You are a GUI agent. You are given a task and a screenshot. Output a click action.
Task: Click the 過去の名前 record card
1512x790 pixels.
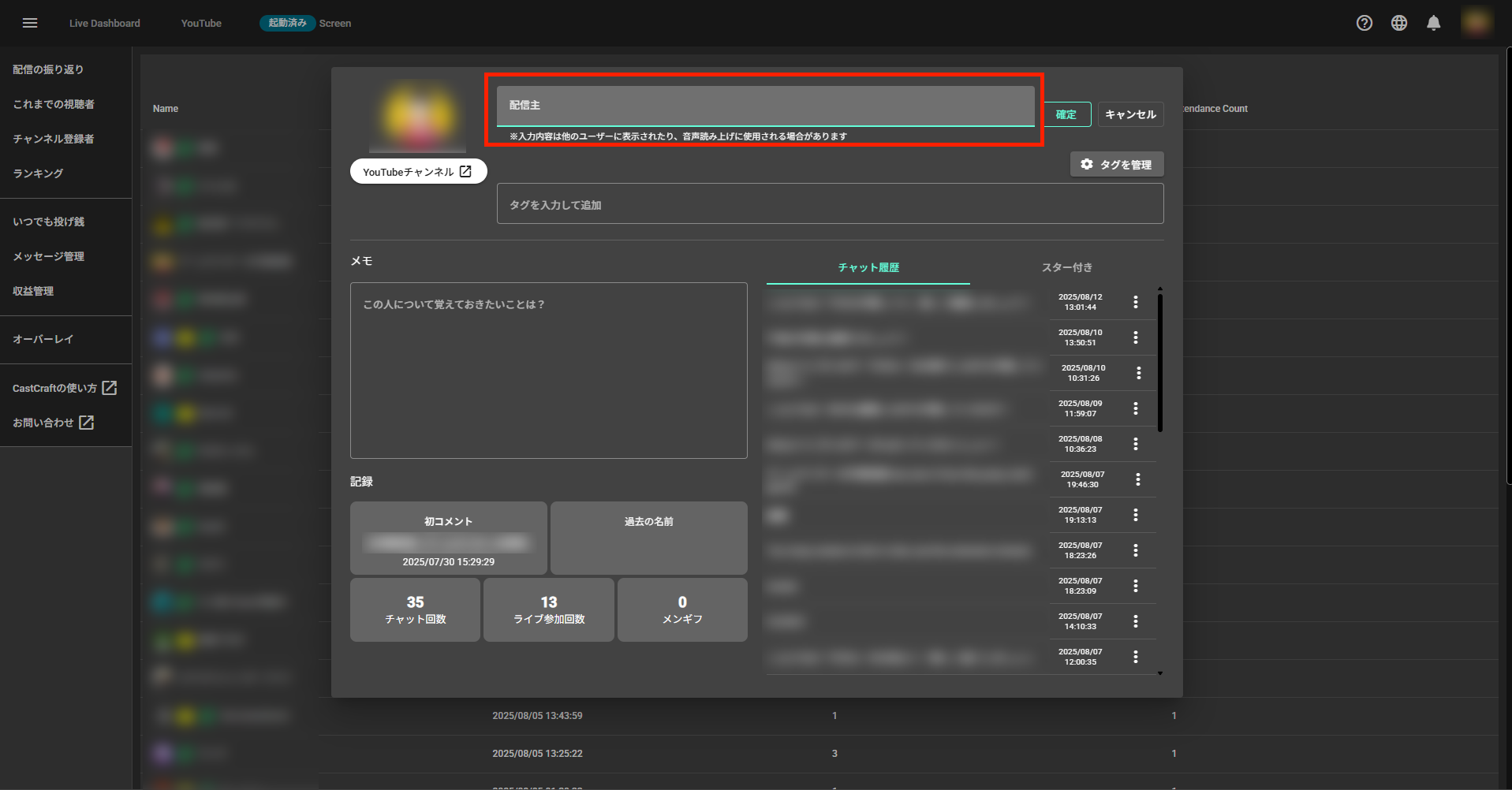(x=649, y=538)
